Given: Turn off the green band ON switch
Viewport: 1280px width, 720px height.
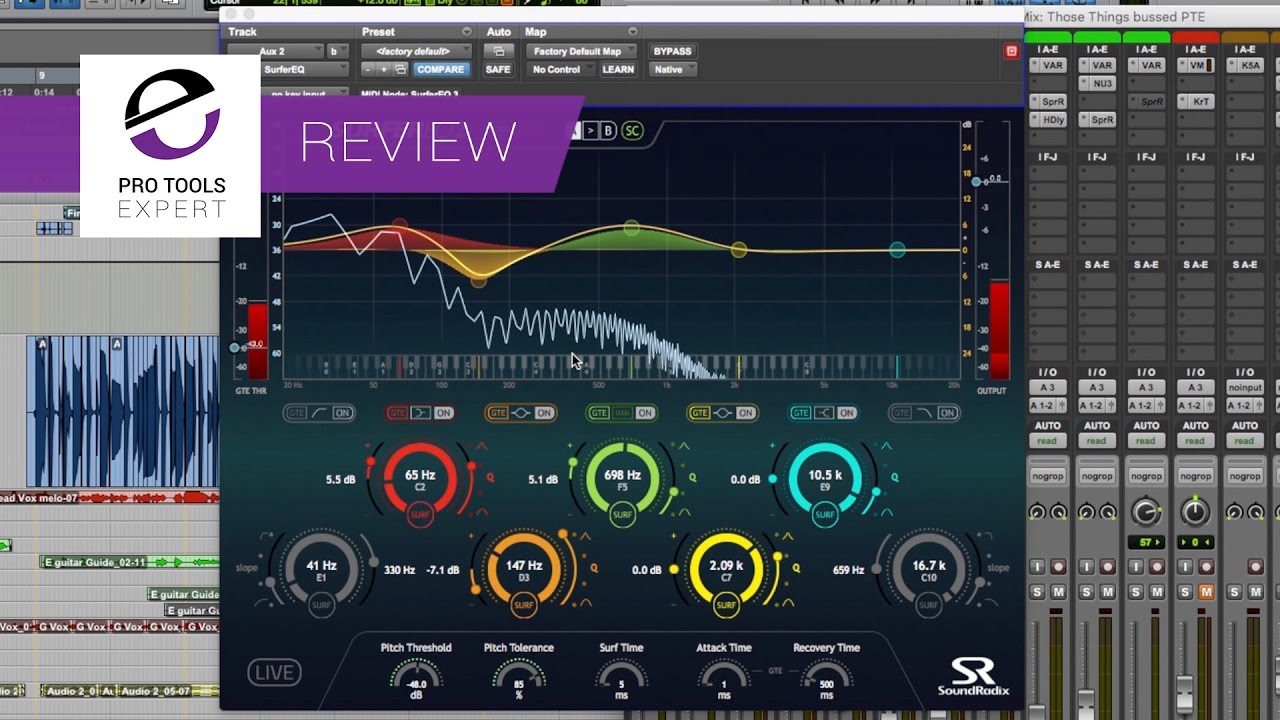Looking at the screenshot, I should tap(645, 413).
